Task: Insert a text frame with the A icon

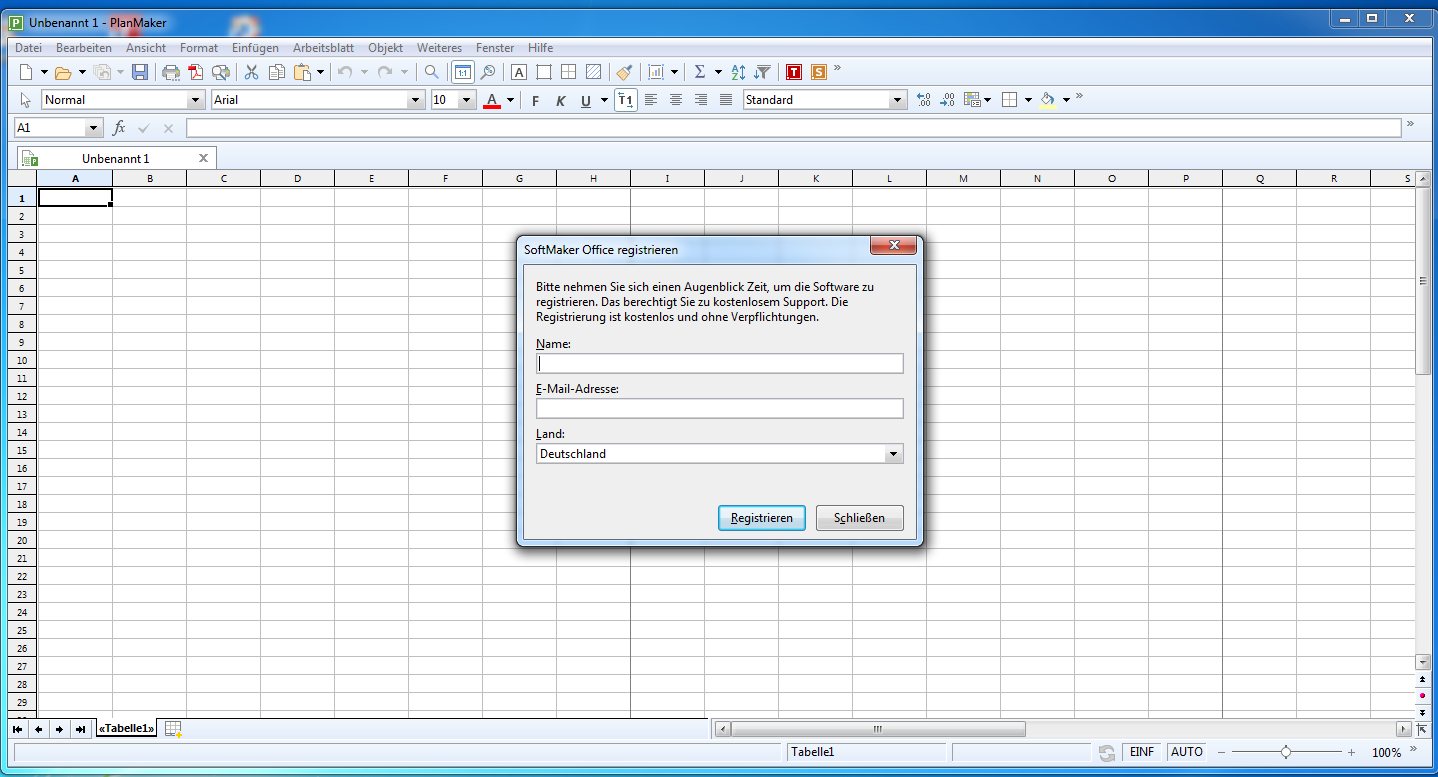Action: point(519,72)
